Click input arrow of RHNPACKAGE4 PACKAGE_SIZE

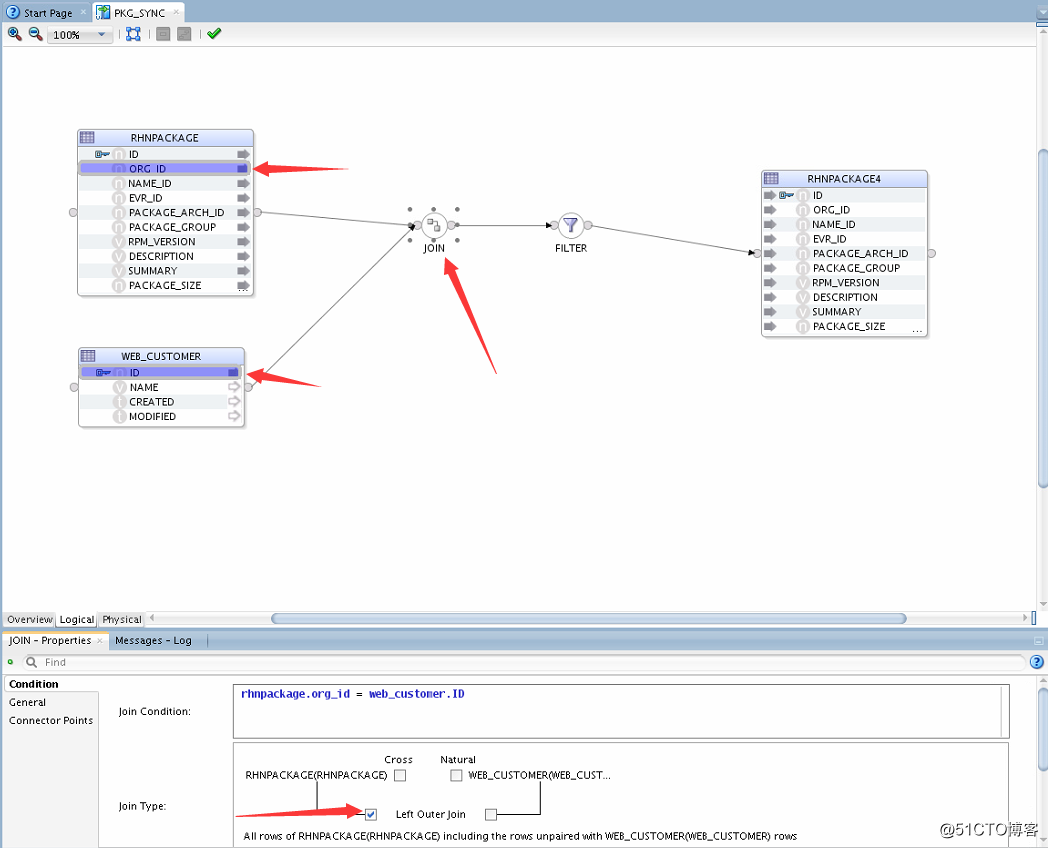(x=770, y=326)
